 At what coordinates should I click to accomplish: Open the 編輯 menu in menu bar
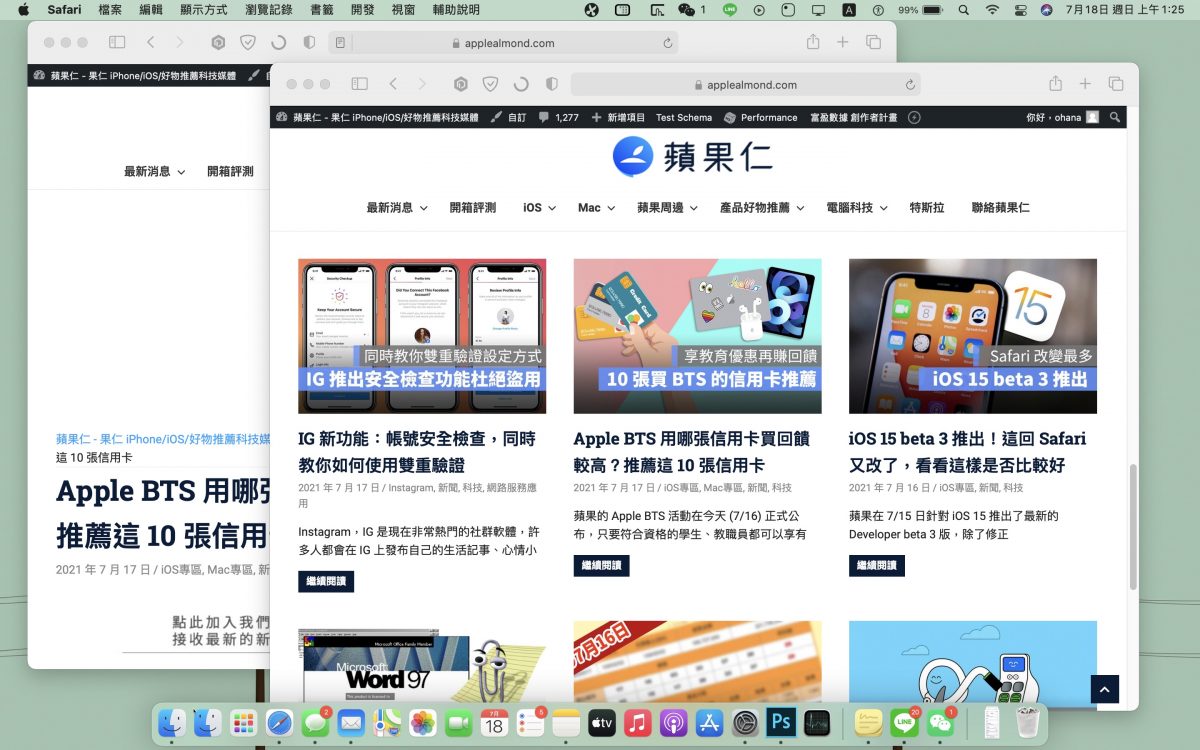tap(151, 10)
